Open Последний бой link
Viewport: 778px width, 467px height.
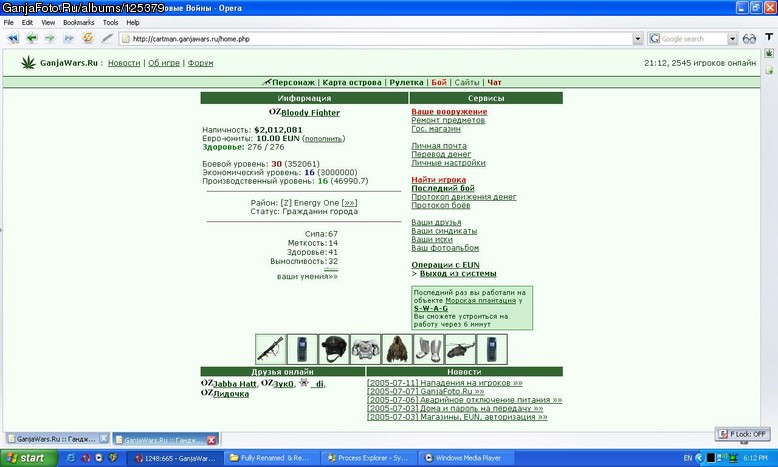click(x=443, y=188)
